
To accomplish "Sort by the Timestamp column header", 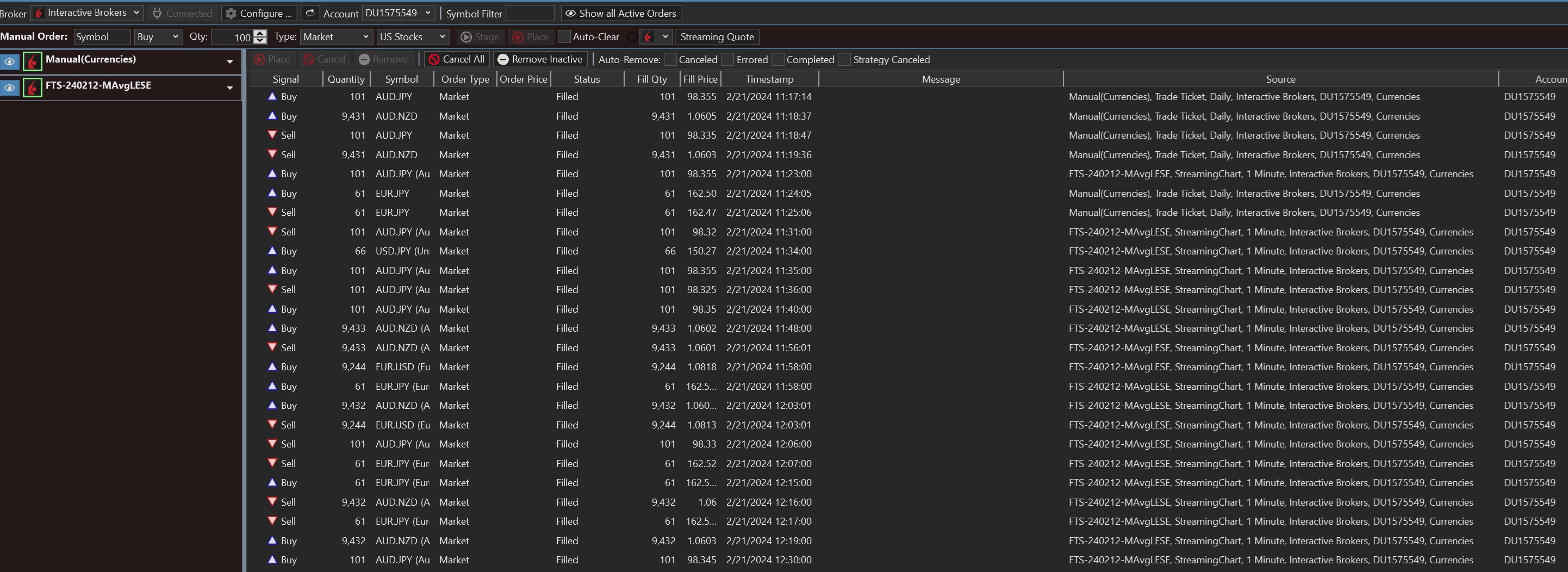I will tap(769, 79).
